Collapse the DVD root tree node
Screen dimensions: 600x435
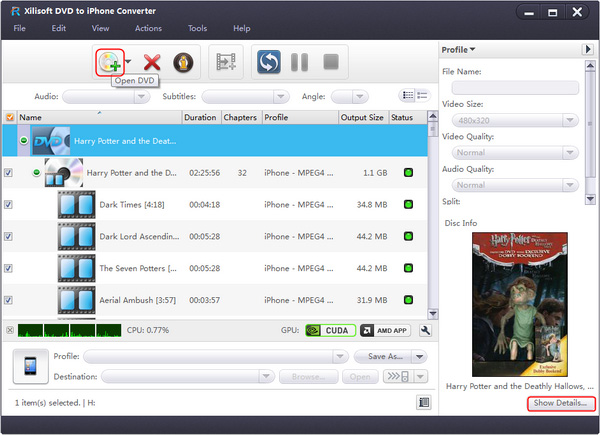click(x=24, y=140)
